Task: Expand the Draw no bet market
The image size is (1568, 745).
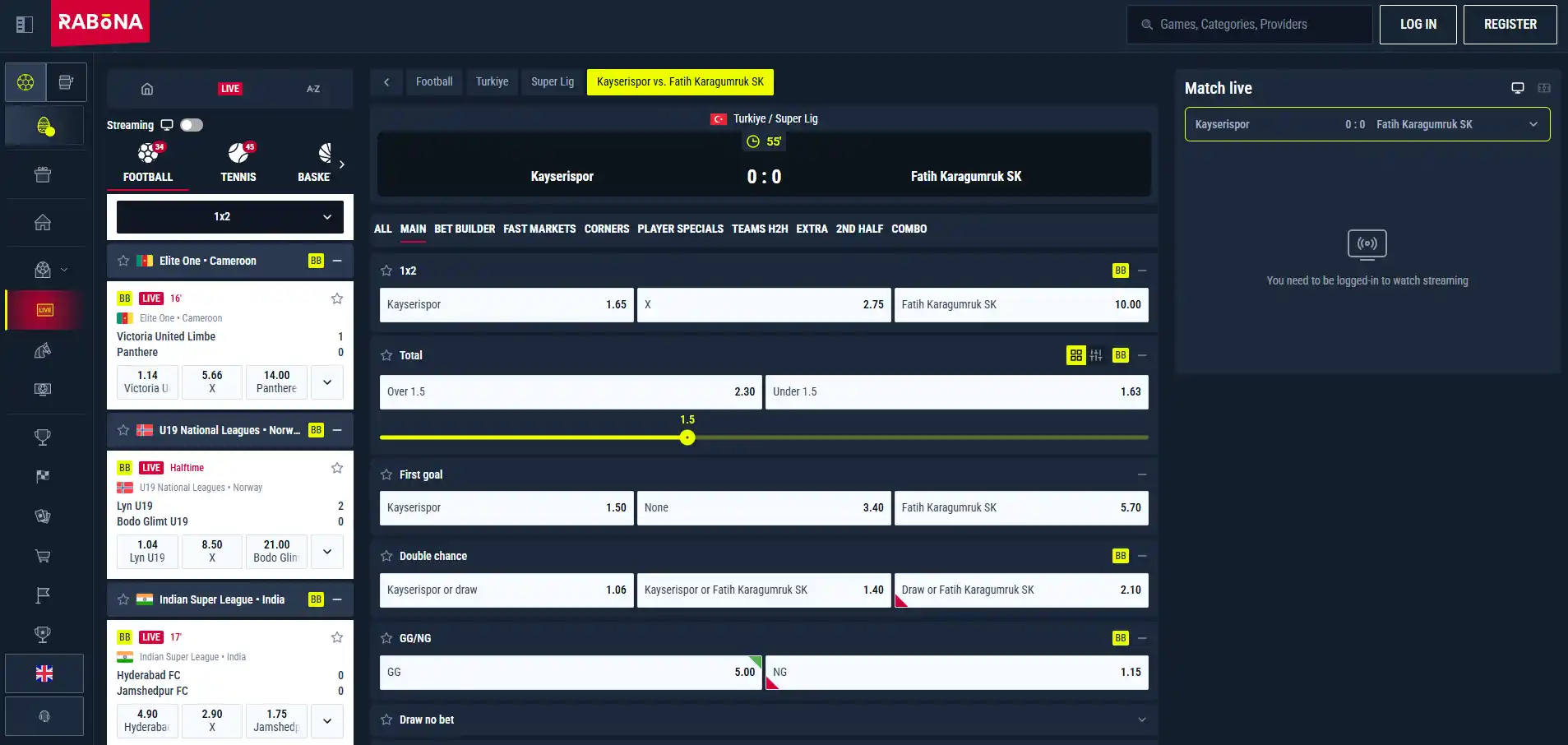Action: click(1142, 720)
